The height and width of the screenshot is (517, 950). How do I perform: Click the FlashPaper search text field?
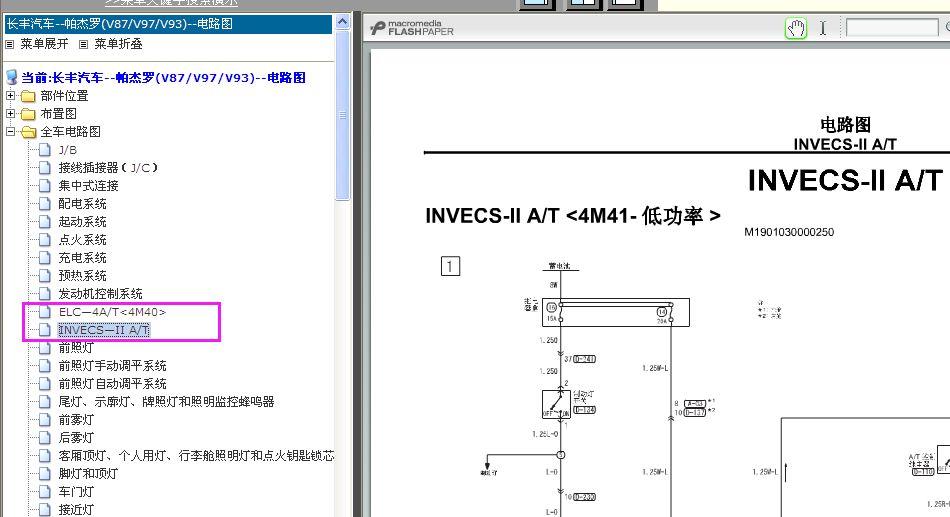pos(892,27)
